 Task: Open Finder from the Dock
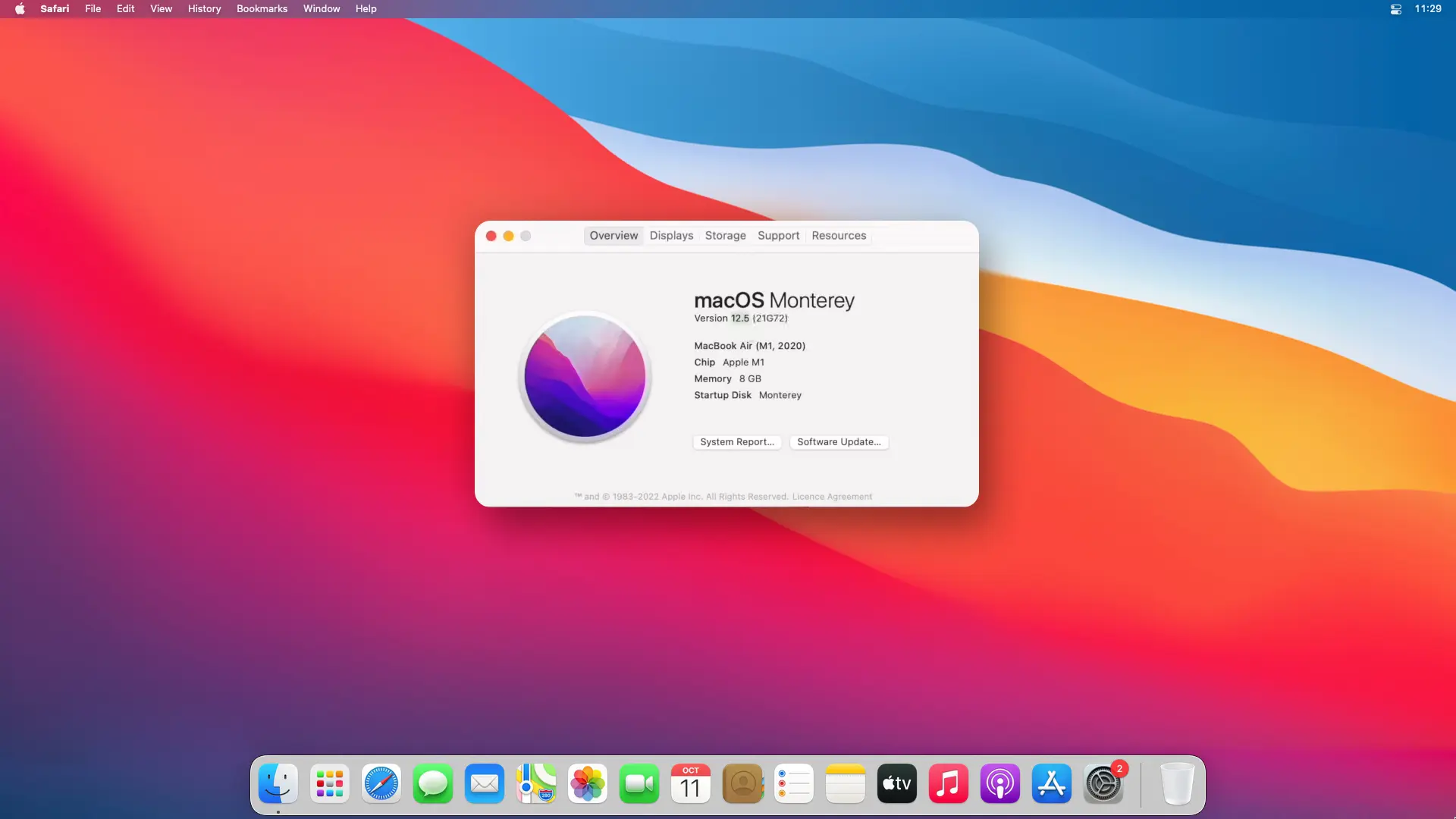coord(278,783)
